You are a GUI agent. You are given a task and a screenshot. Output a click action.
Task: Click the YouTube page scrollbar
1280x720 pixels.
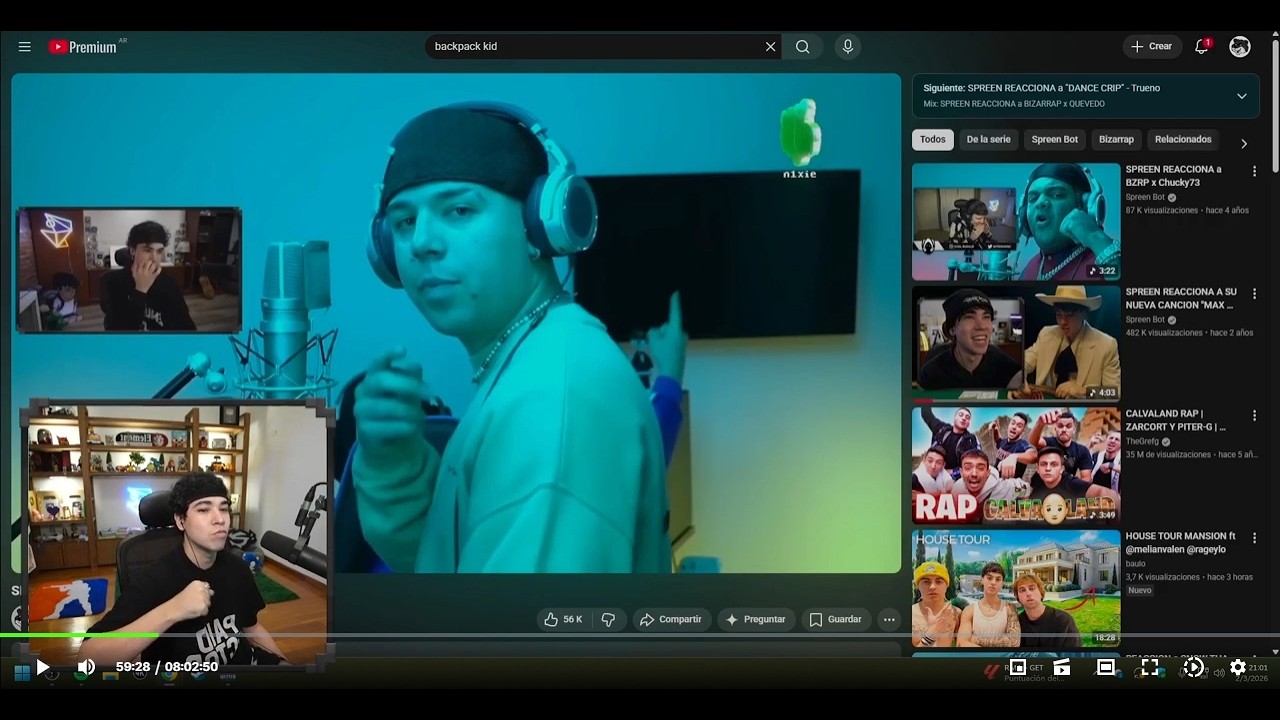tap(1275, 105)
